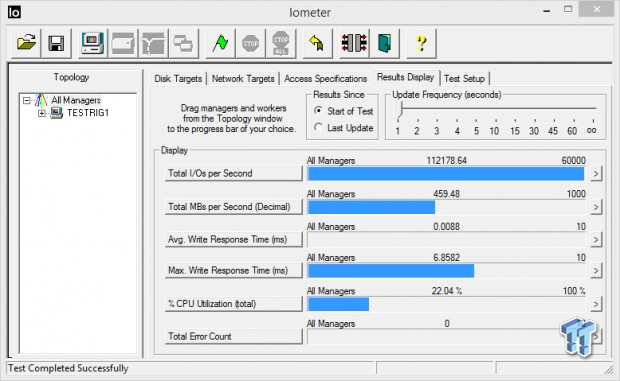The height and width of the screenshot is (381, 620).
Task: Expand the TESTRIG1 tree node
Action: [42, 113]
